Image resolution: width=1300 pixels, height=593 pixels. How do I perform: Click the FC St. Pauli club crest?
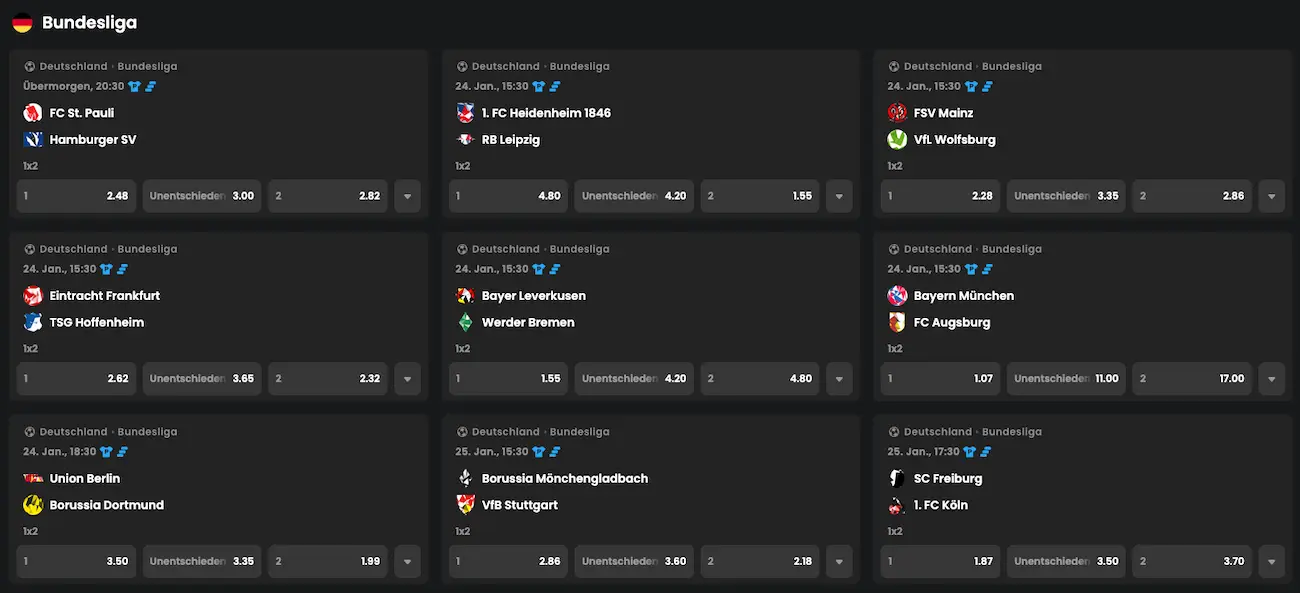pos(33,112)
